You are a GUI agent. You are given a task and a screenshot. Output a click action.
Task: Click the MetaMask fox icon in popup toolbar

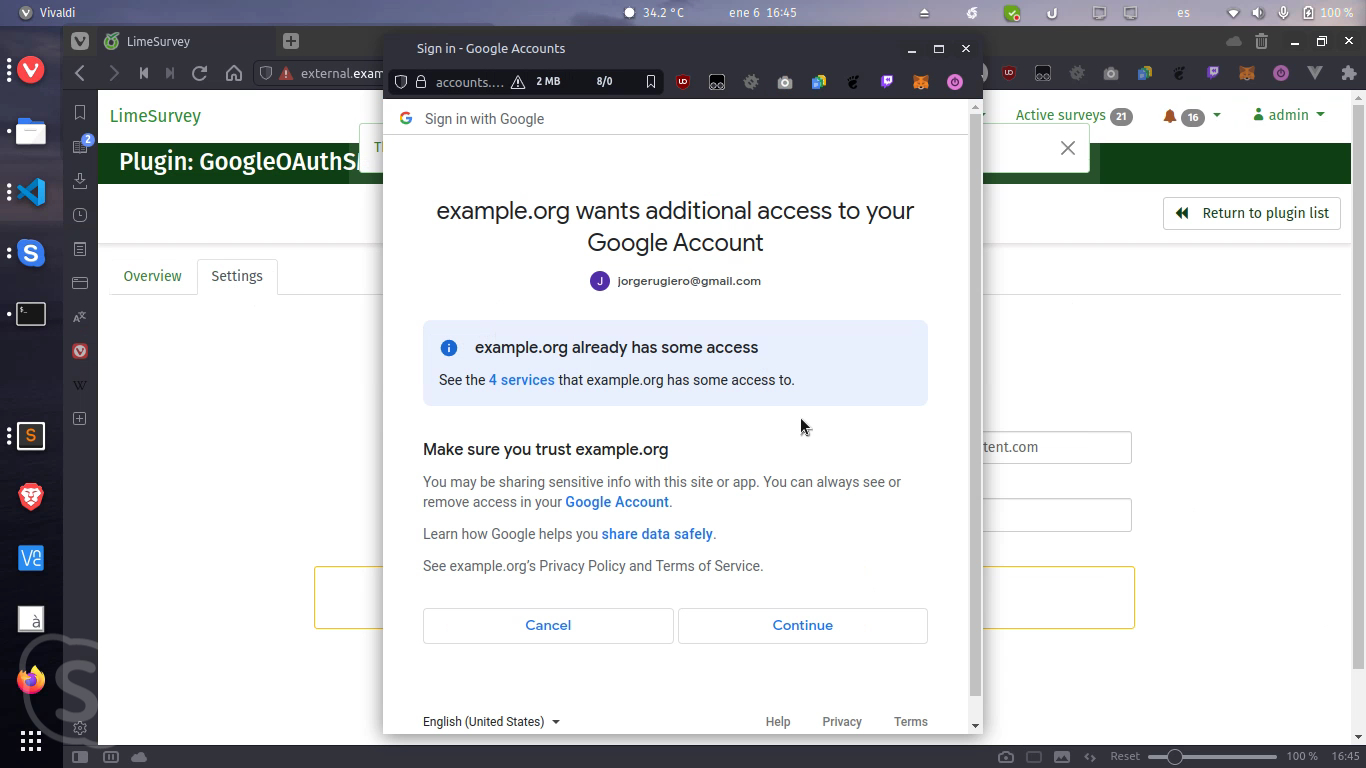pyautogui.click(x=921, y=82)
